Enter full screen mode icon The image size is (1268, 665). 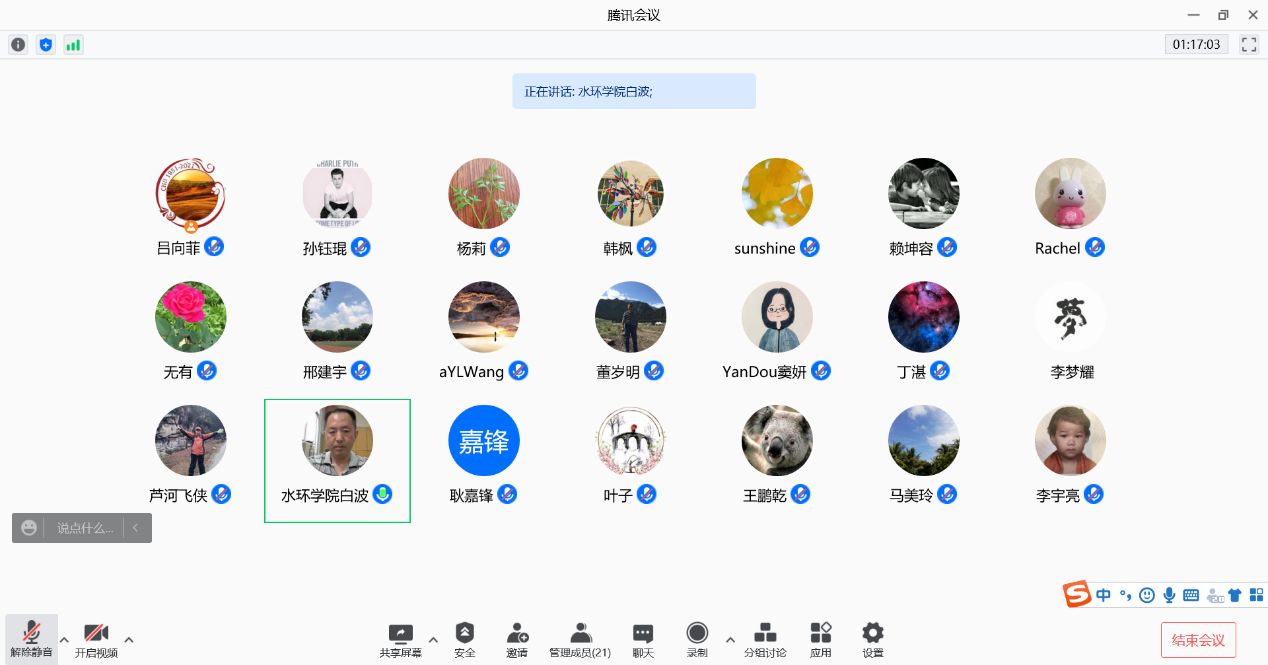click(x=1248, y=45)
